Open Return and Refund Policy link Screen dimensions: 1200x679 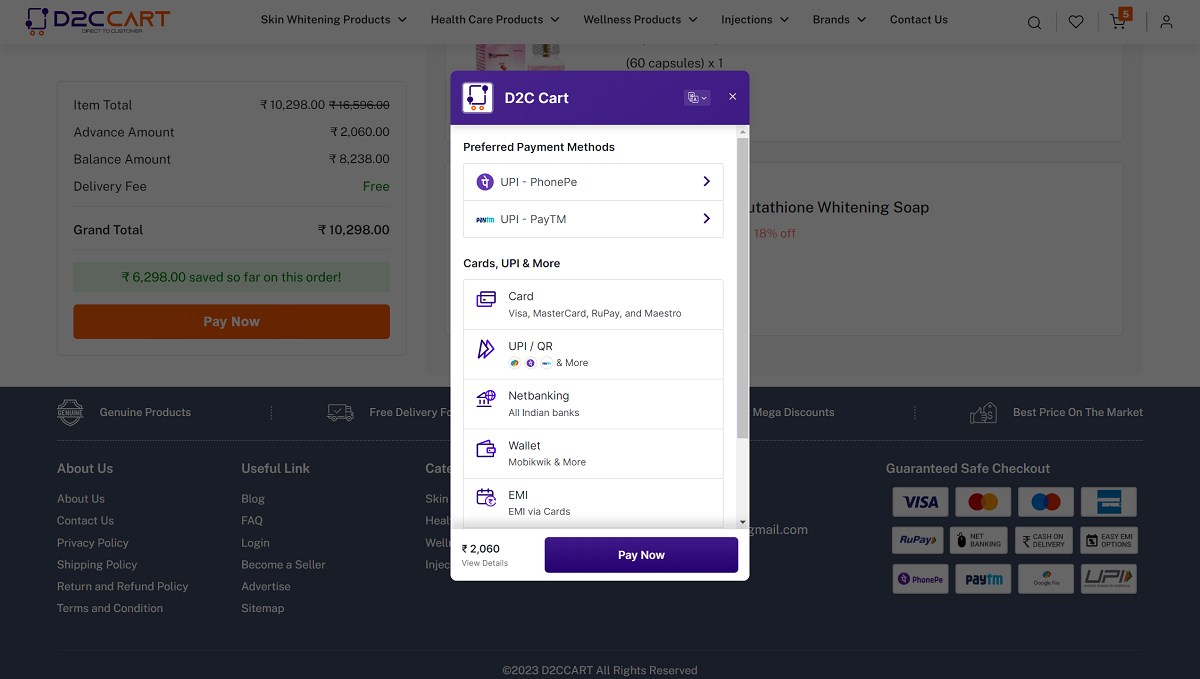[122, 587]
